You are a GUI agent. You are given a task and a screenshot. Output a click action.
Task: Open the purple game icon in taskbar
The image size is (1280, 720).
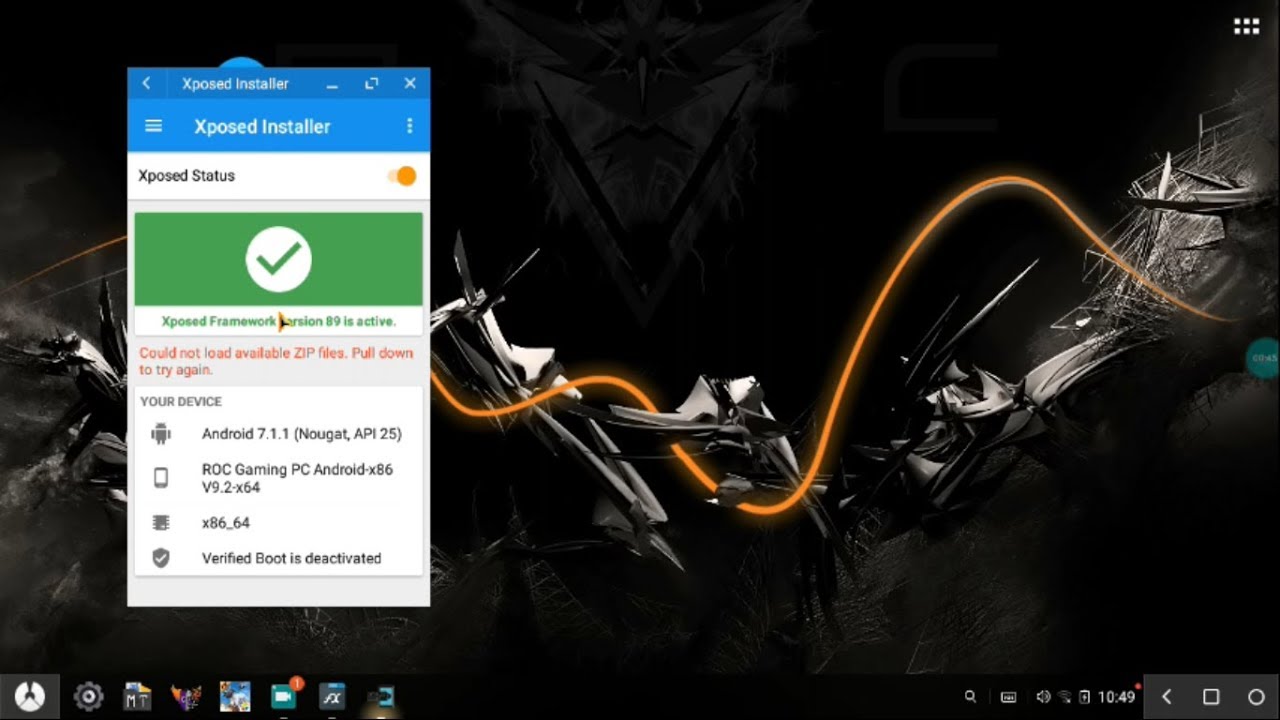186,697
